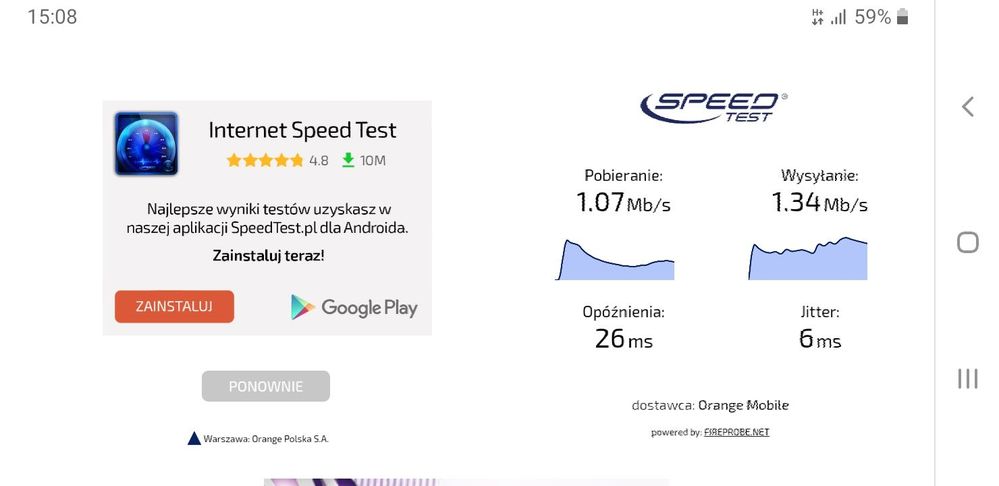Tap the SpeedTest logo

point(713,106)
